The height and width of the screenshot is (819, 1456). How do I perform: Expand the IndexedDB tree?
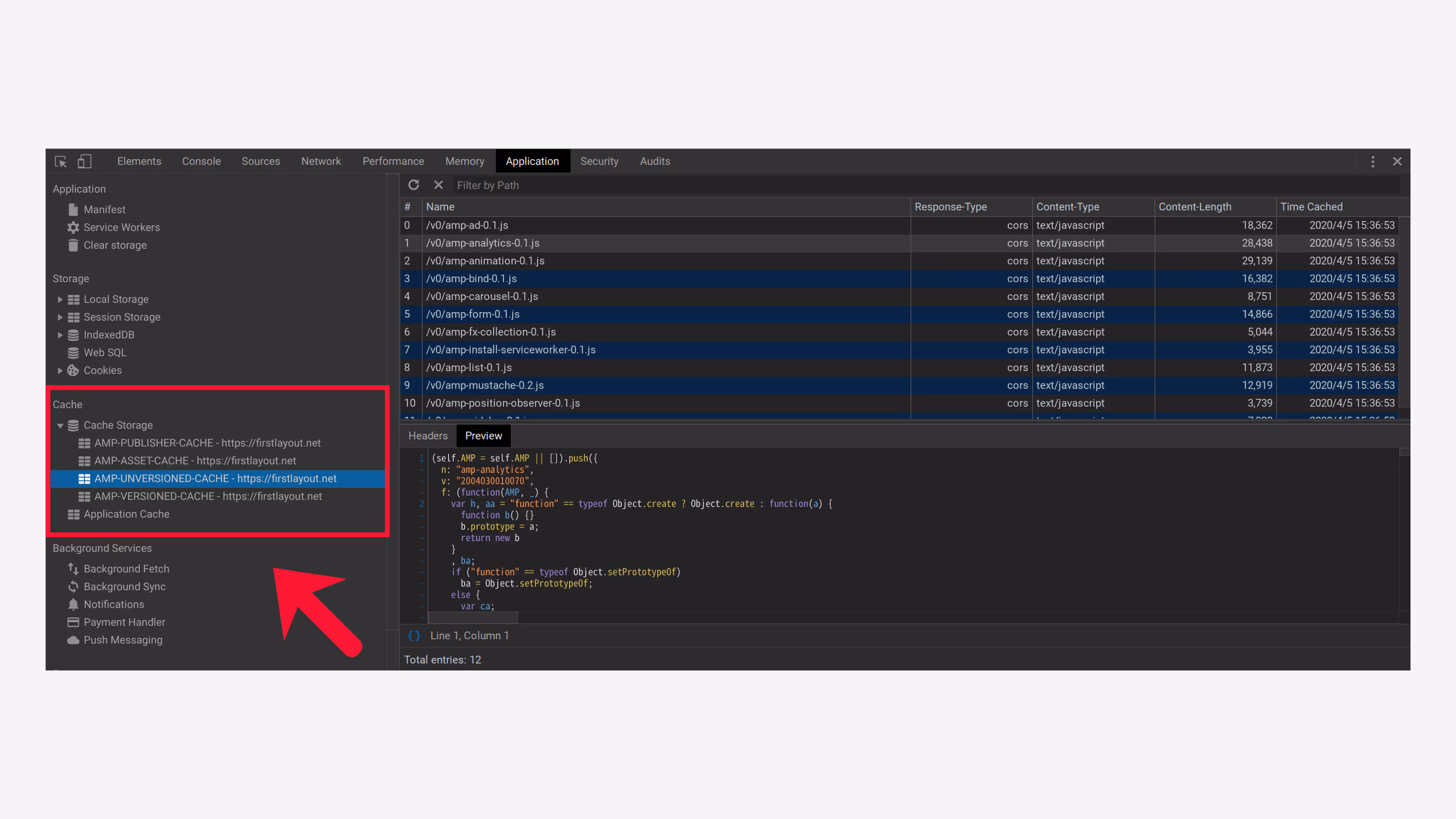(x=60, y=335)
